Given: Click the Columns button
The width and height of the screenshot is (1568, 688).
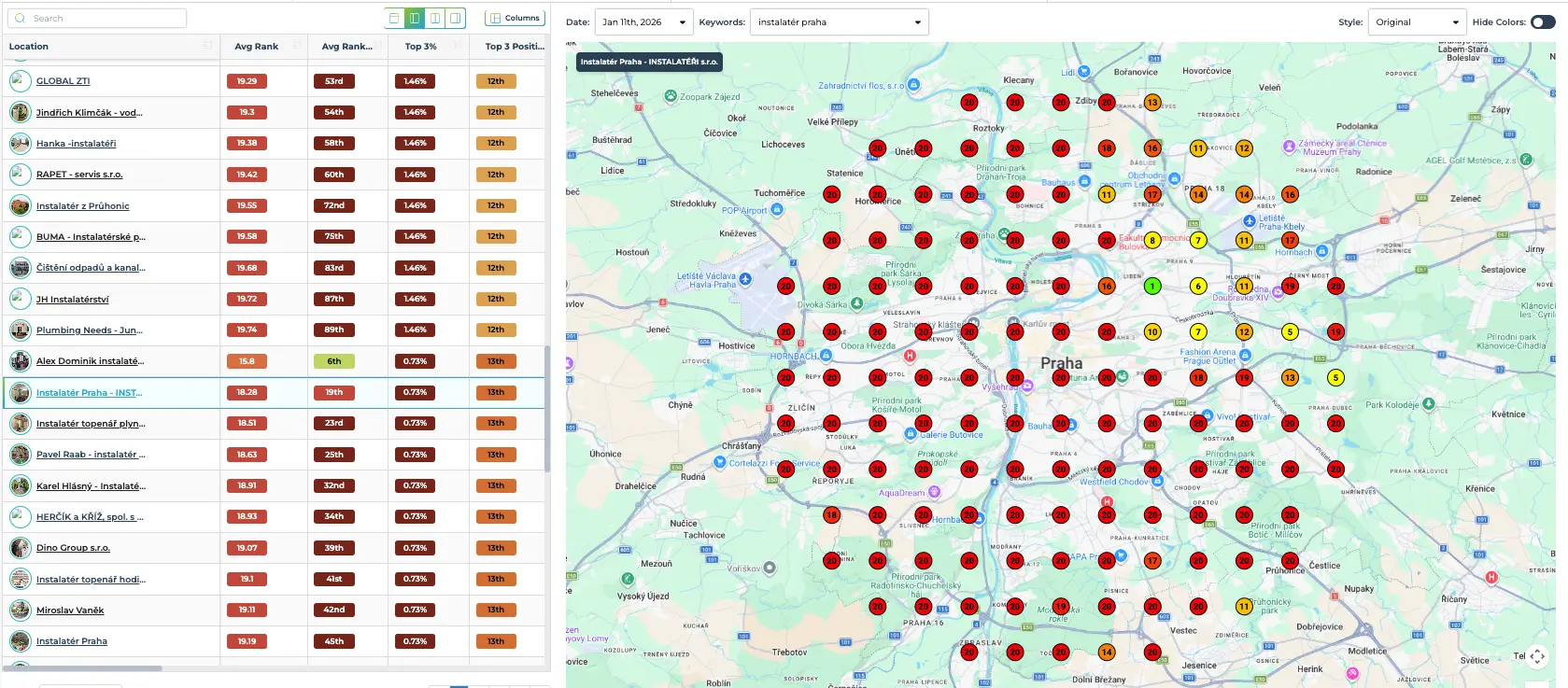Looking at the screenshot, I should 515,18.
